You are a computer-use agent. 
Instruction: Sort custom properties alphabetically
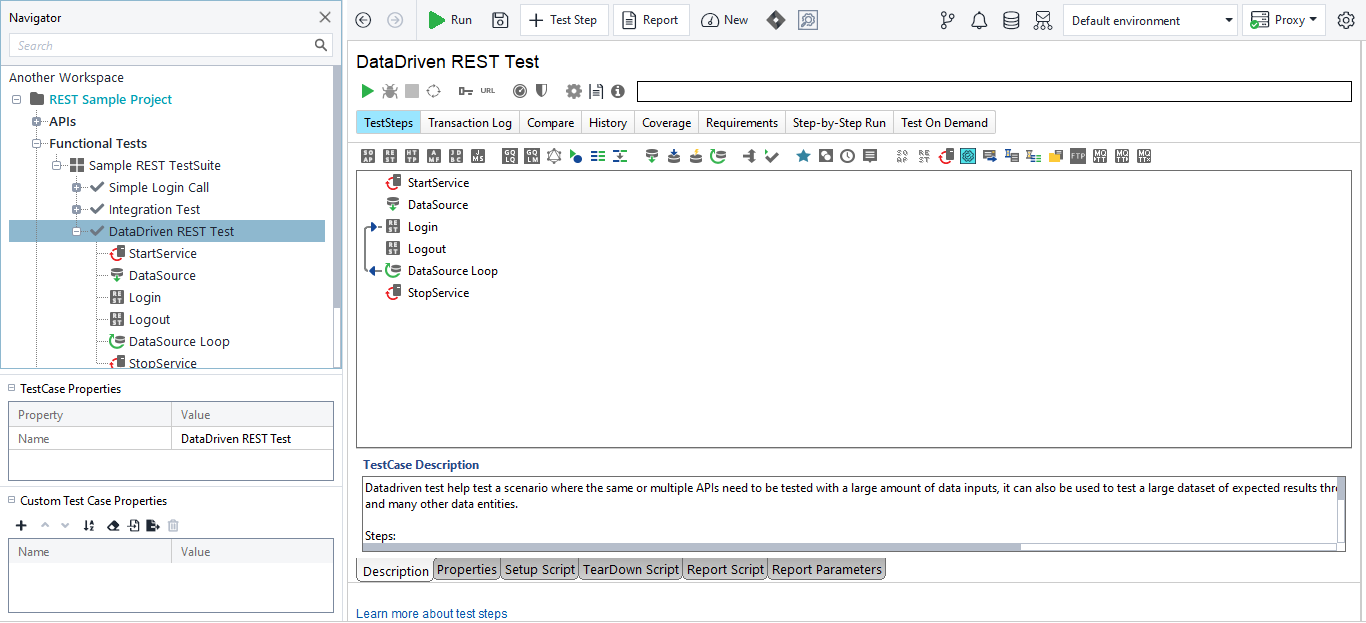click(x=88, y=526)
